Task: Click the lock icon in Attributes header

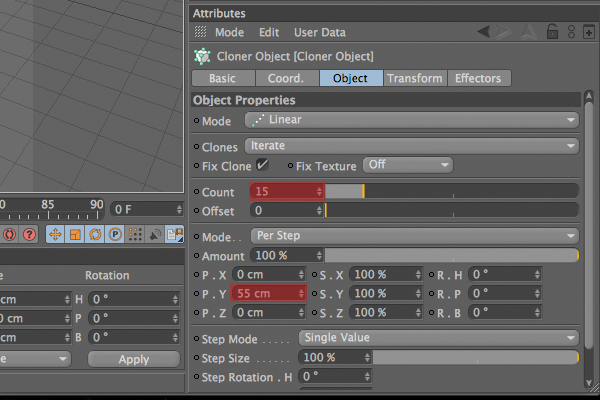Action: [552, 32]
